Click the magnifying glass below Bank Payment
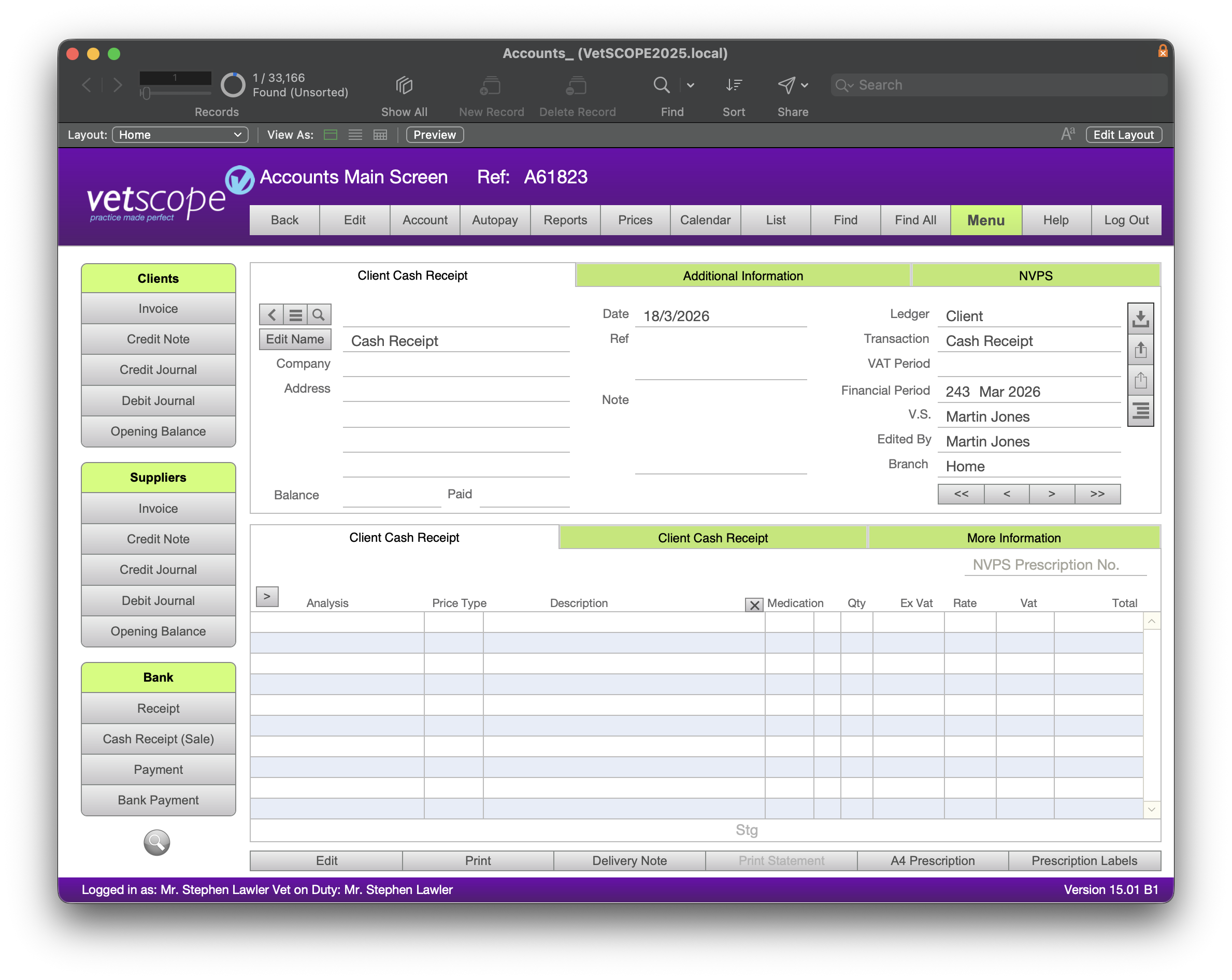The image size is (1232, 980). point(156,842)
